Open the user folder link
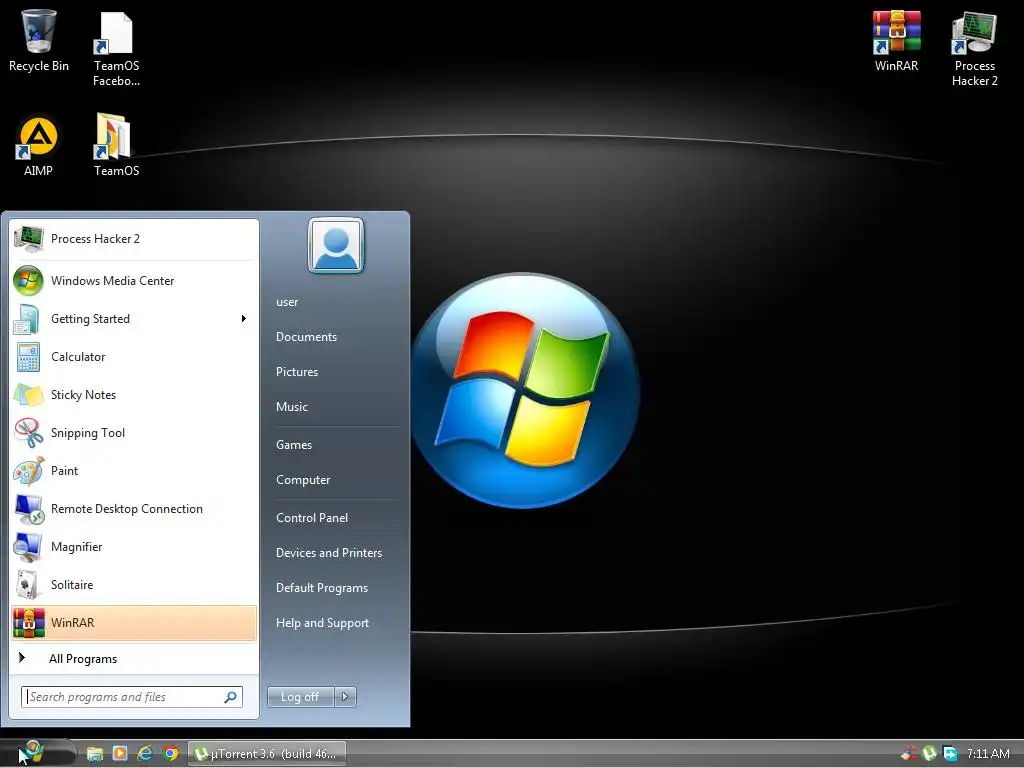The width and height of the screenshot is (1024, 768). (x=287, y=302)
